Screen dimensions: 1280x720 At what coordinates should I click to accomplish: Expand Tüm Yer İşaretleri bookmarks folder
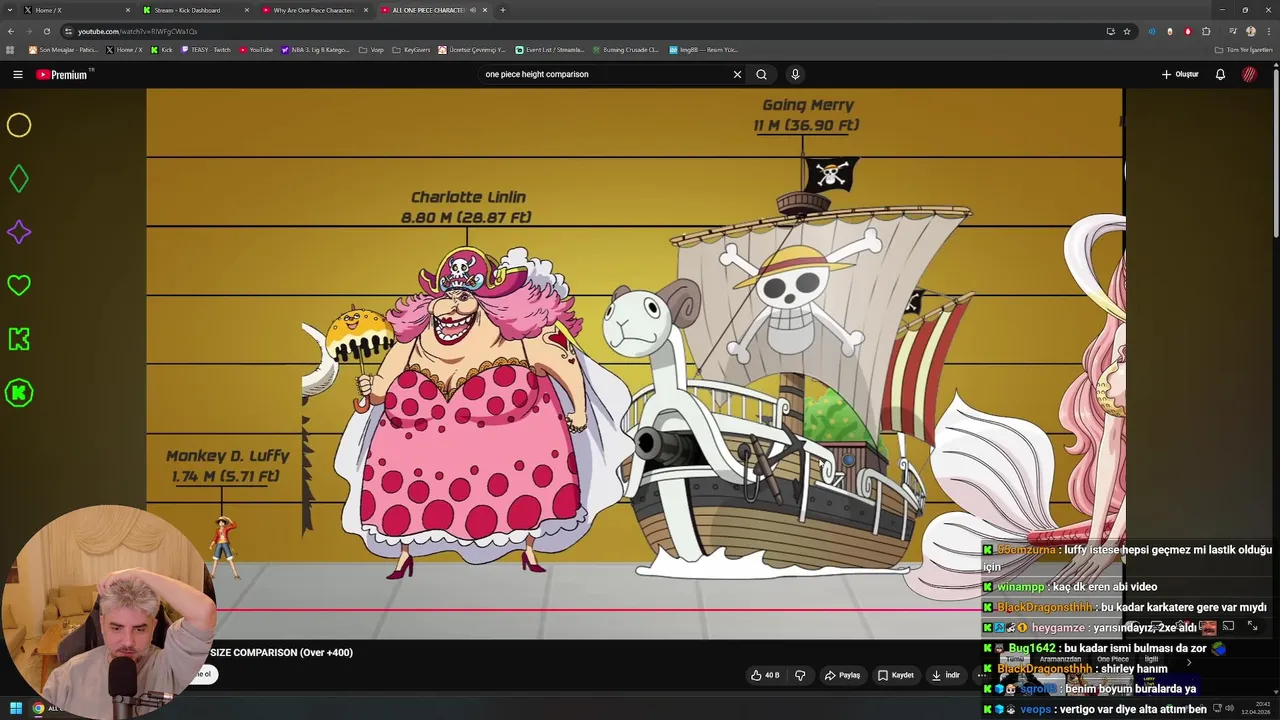[x=1244, y=49]
